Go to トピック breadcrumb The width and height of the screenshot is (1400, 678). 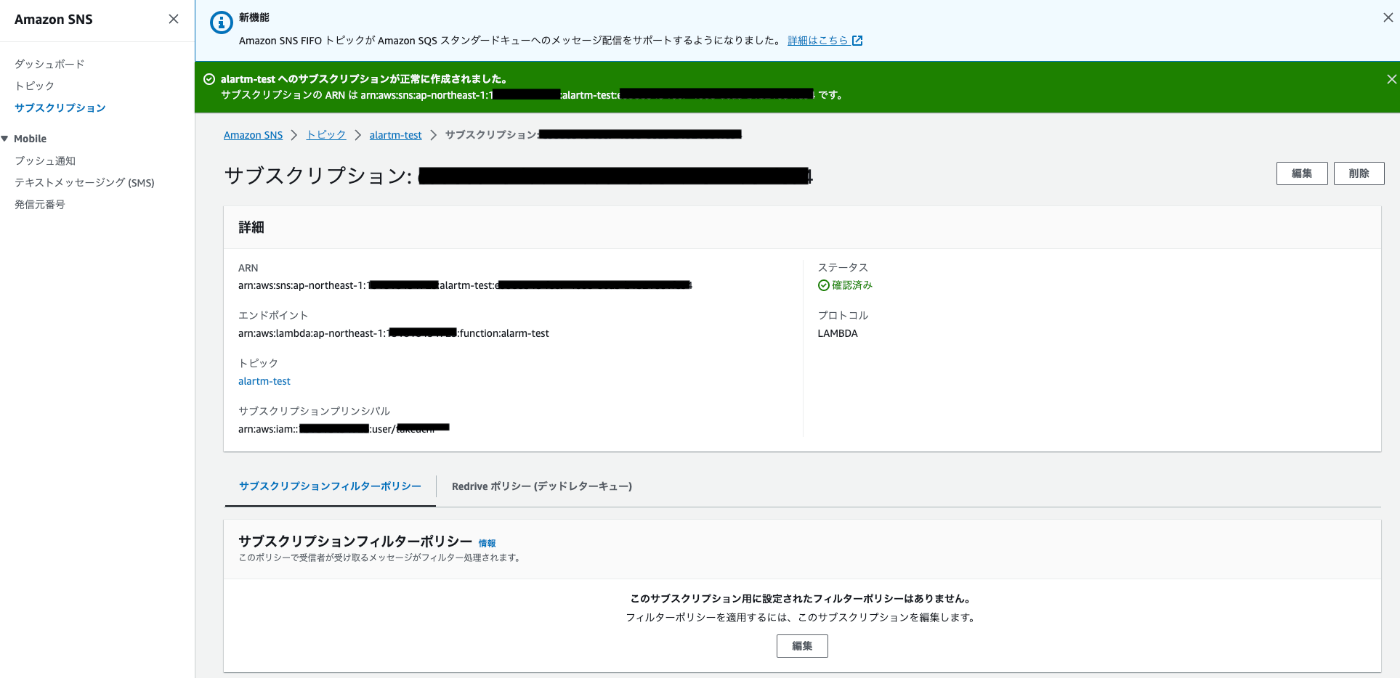pyautogui.click(x=326, y=135)
